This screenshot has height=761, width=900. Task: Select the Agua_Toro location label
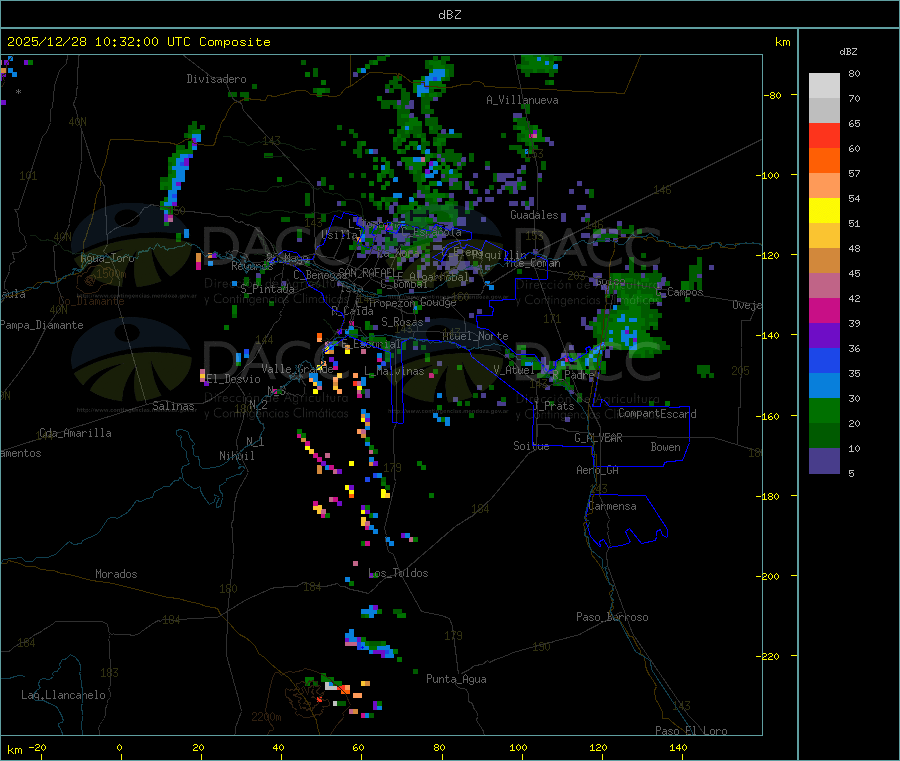pyautogui.click(x=107, y=258)
